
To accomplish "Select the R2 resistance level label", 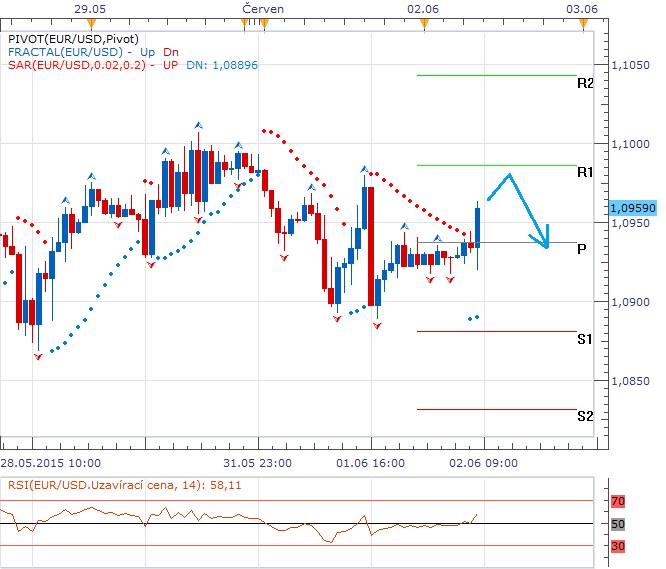I will [585, 83].
